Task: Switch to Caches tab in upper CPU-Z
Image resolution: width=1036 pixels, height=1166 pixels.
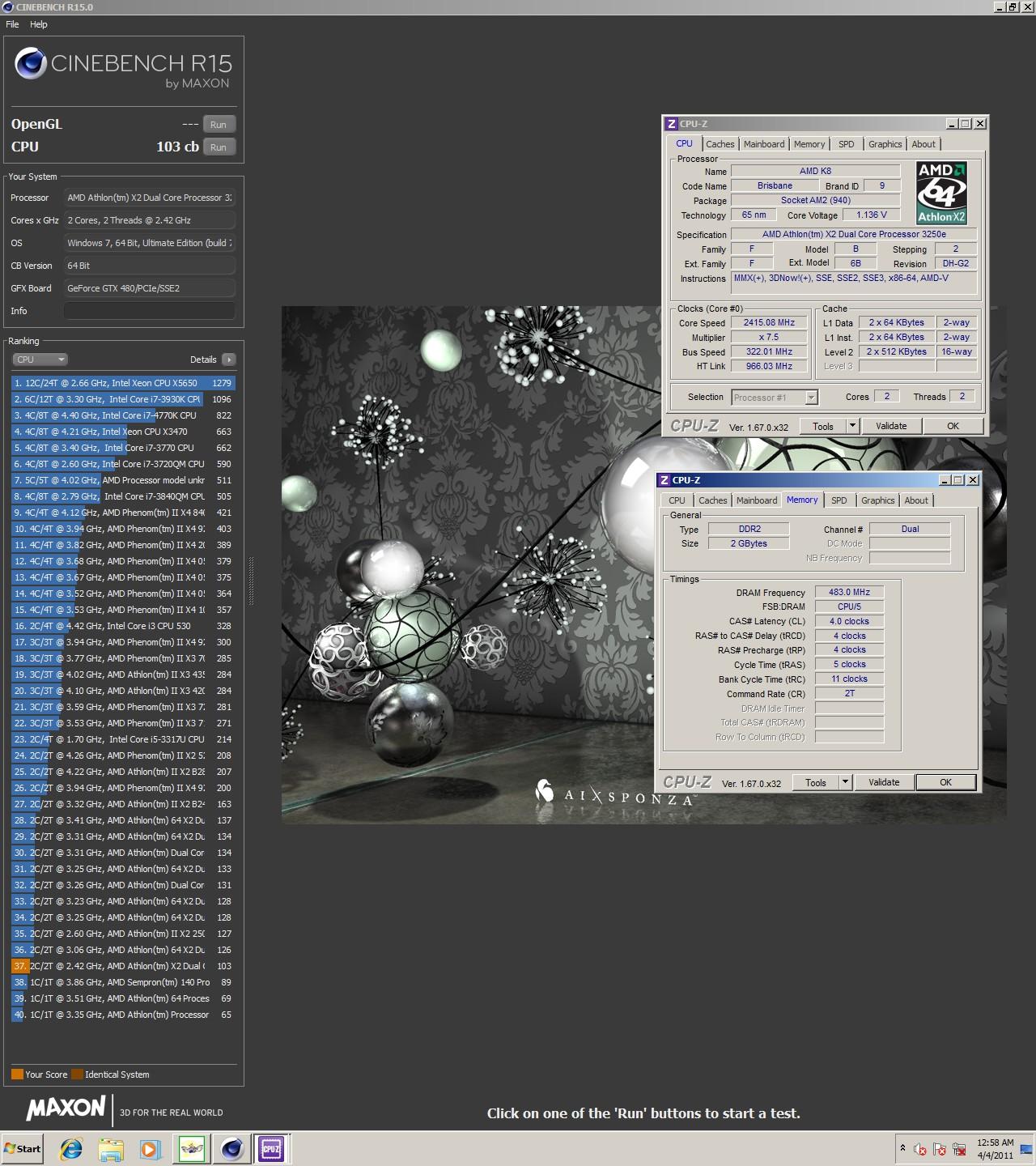Action: [x=720, y=144]
